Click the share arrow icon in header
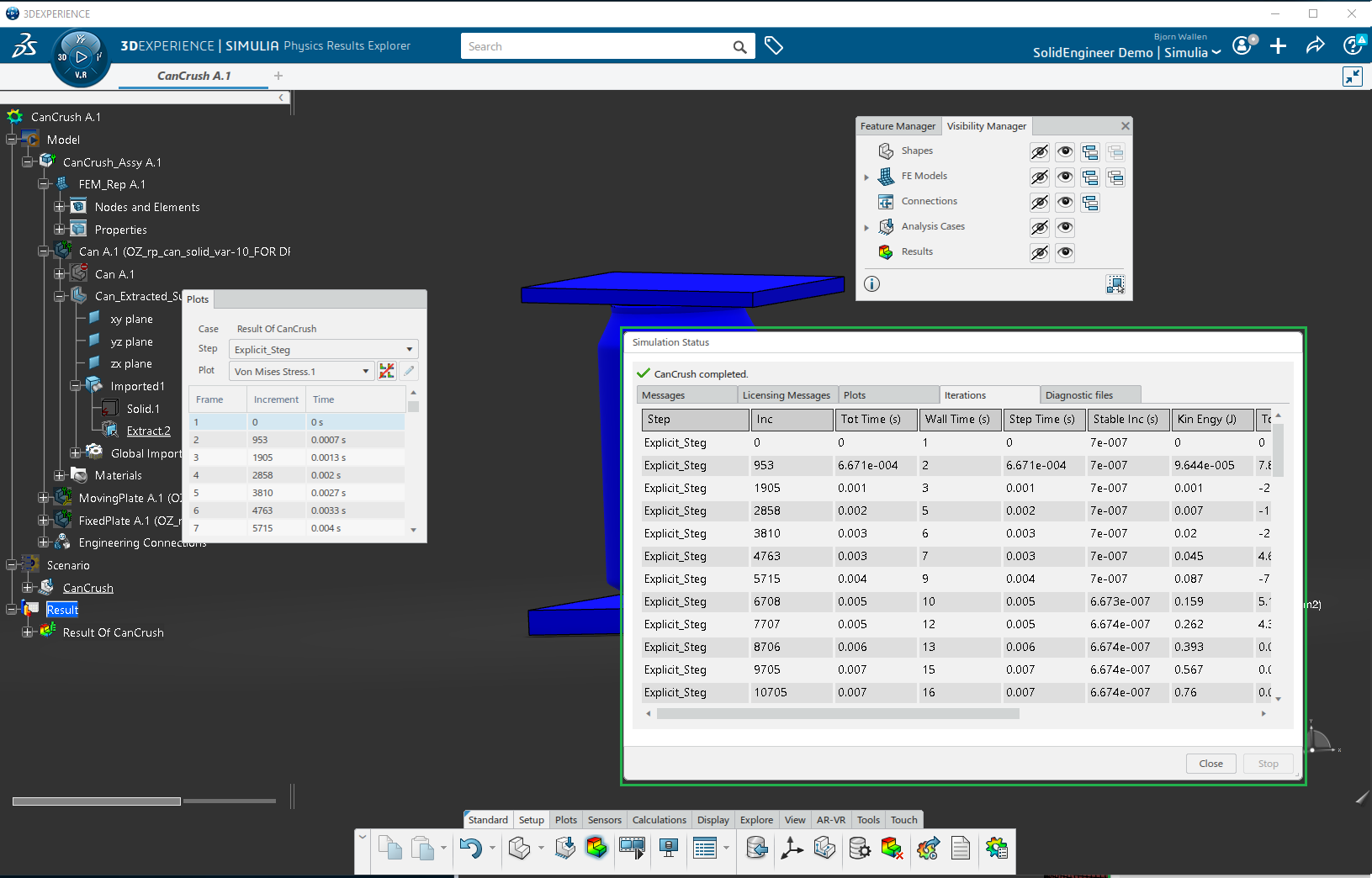Image resolution: width=1372 pixels, height=878 pixels. [1315, 46]
